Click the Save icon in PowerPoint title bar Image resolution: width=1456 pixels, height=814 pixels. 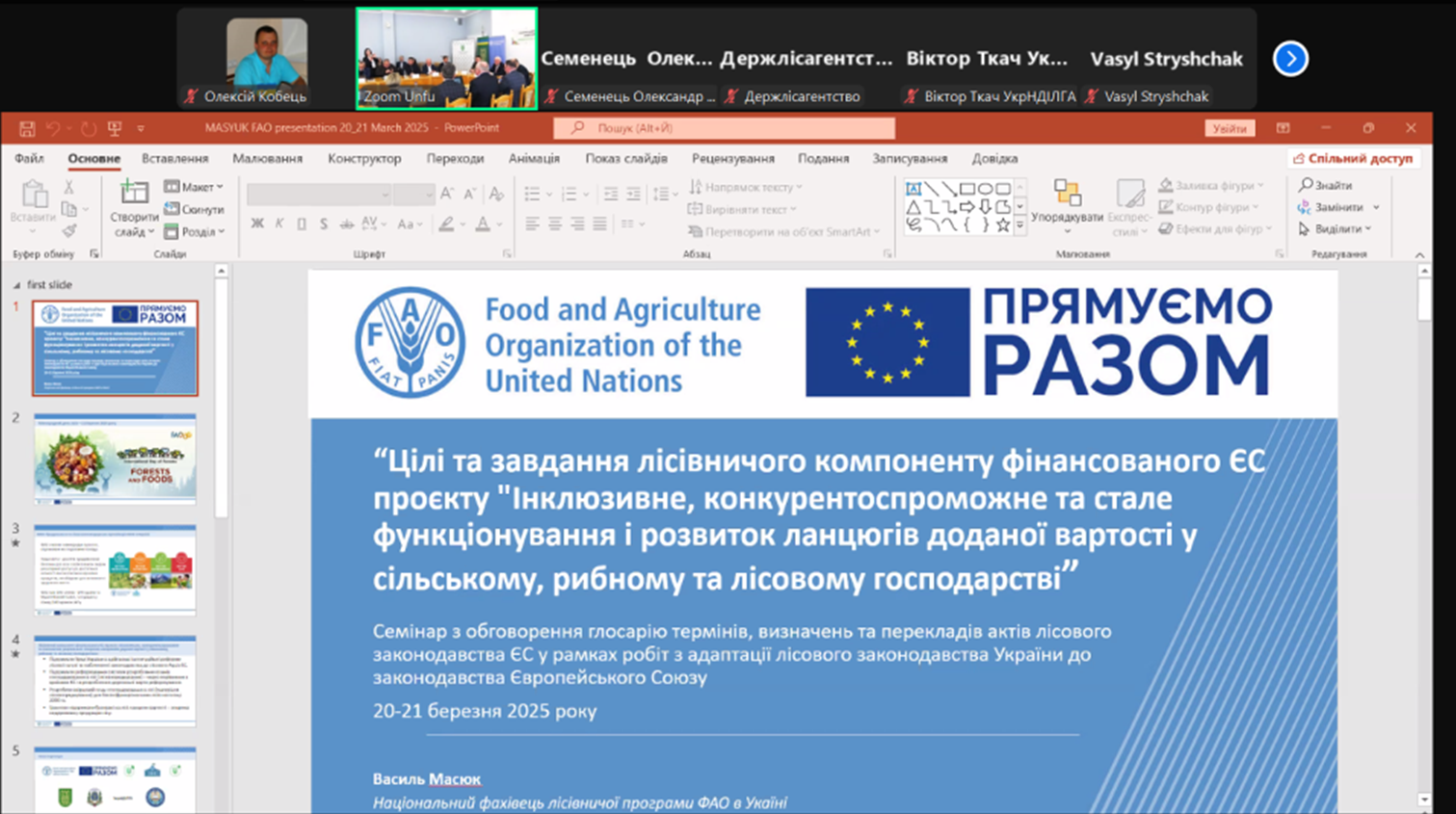[27, 128]
